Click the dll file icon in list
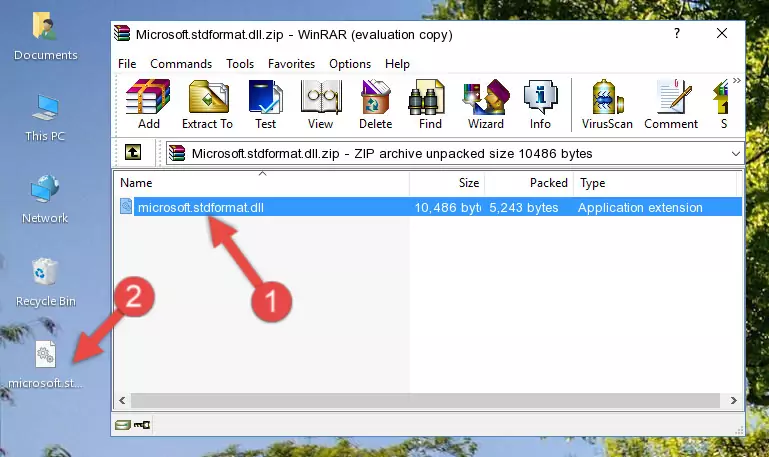This screenshot has height=457, width=769. click(x=126, y=206)
